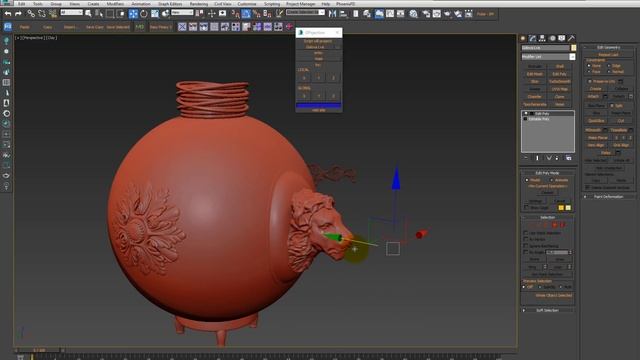Open the Material Editor icon

pos(413,14)
